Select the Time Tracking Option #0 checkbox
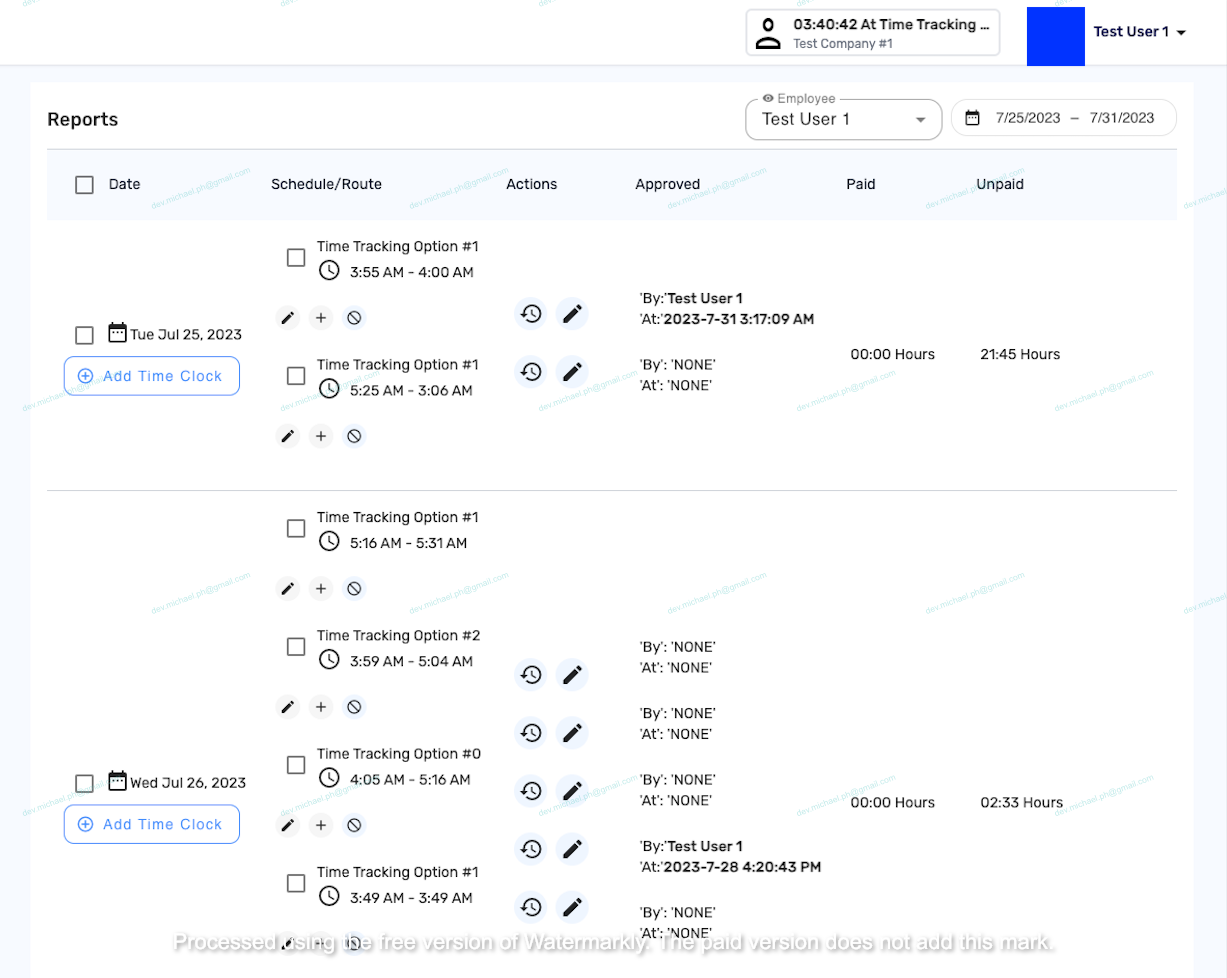The width and height of the screenshot is (1227, 978). click(296, 765)
